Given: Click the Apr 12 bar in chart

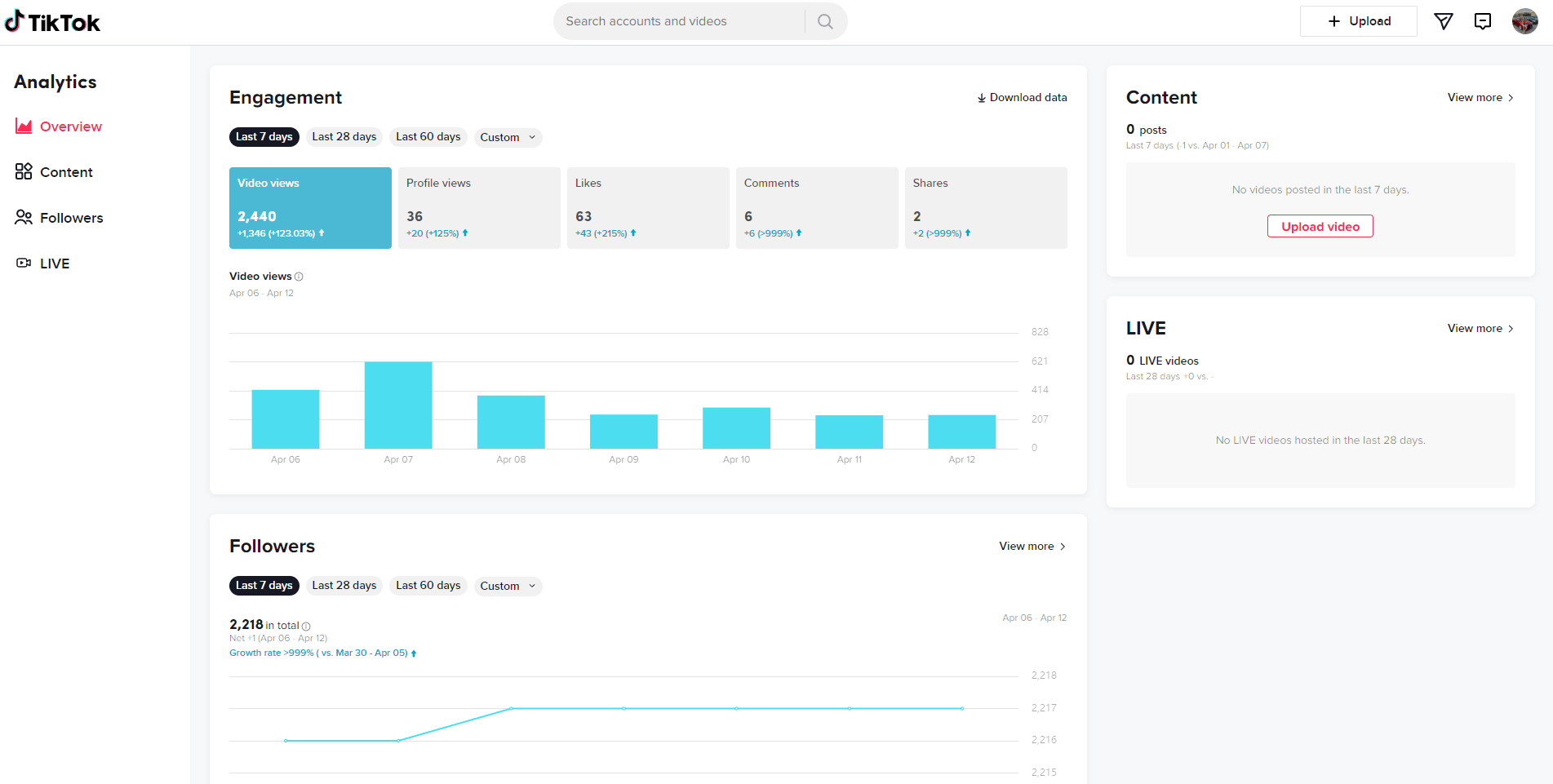Looking at the screenshot, I should pyautogui.click(x=961, y=432).
